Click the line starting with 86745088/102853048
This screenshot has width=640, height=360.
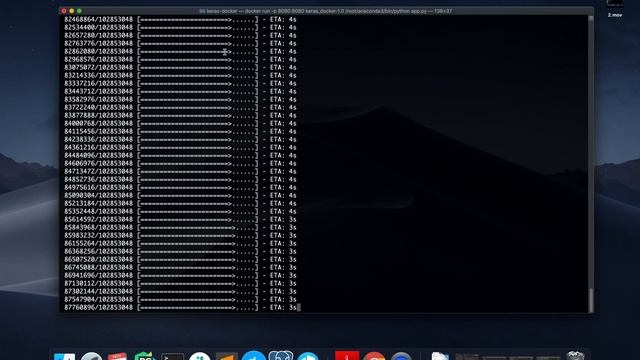click(180, 267)
